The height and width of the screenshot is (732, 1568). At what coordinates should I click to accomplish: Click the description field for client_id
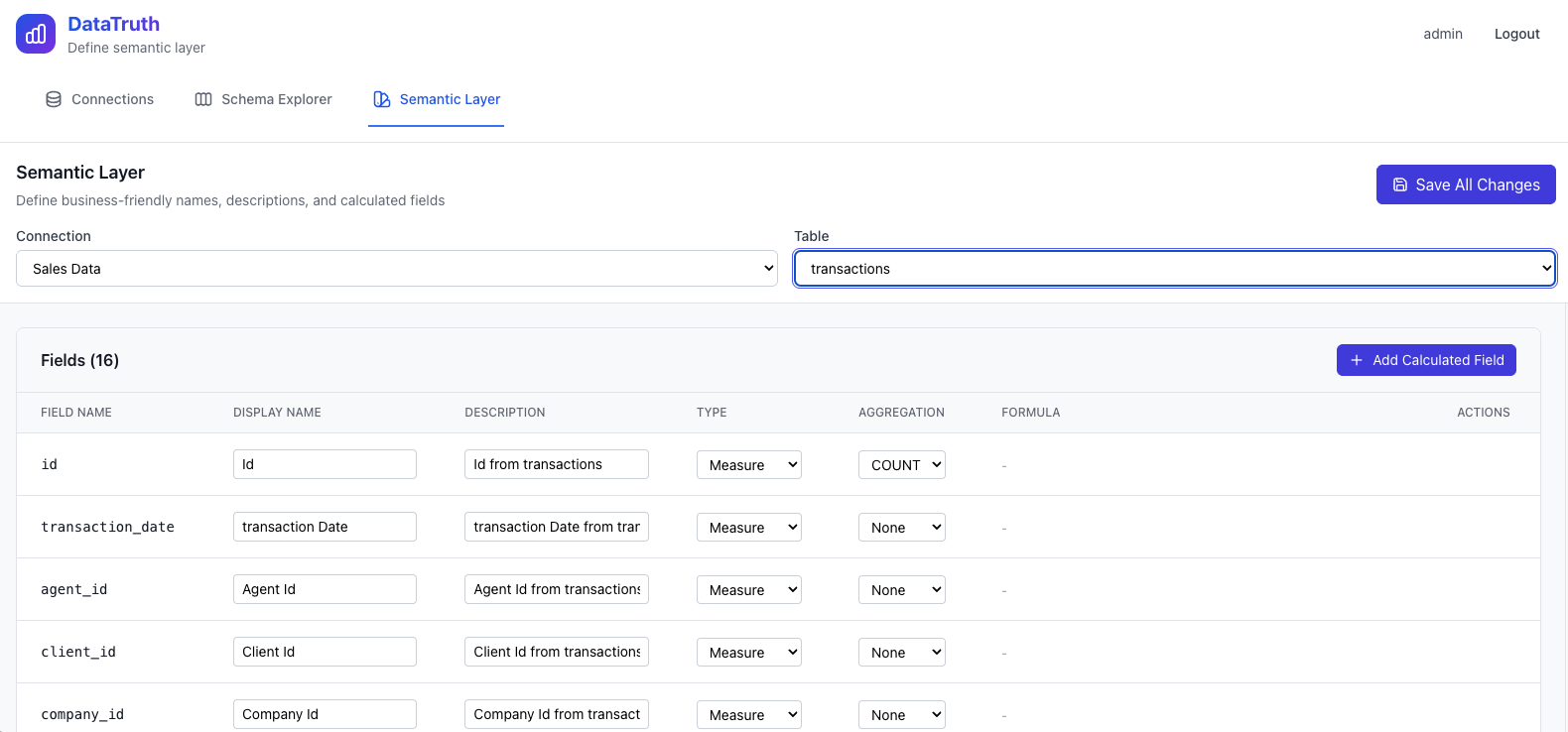pyautogui.click(x=556, y=652)
